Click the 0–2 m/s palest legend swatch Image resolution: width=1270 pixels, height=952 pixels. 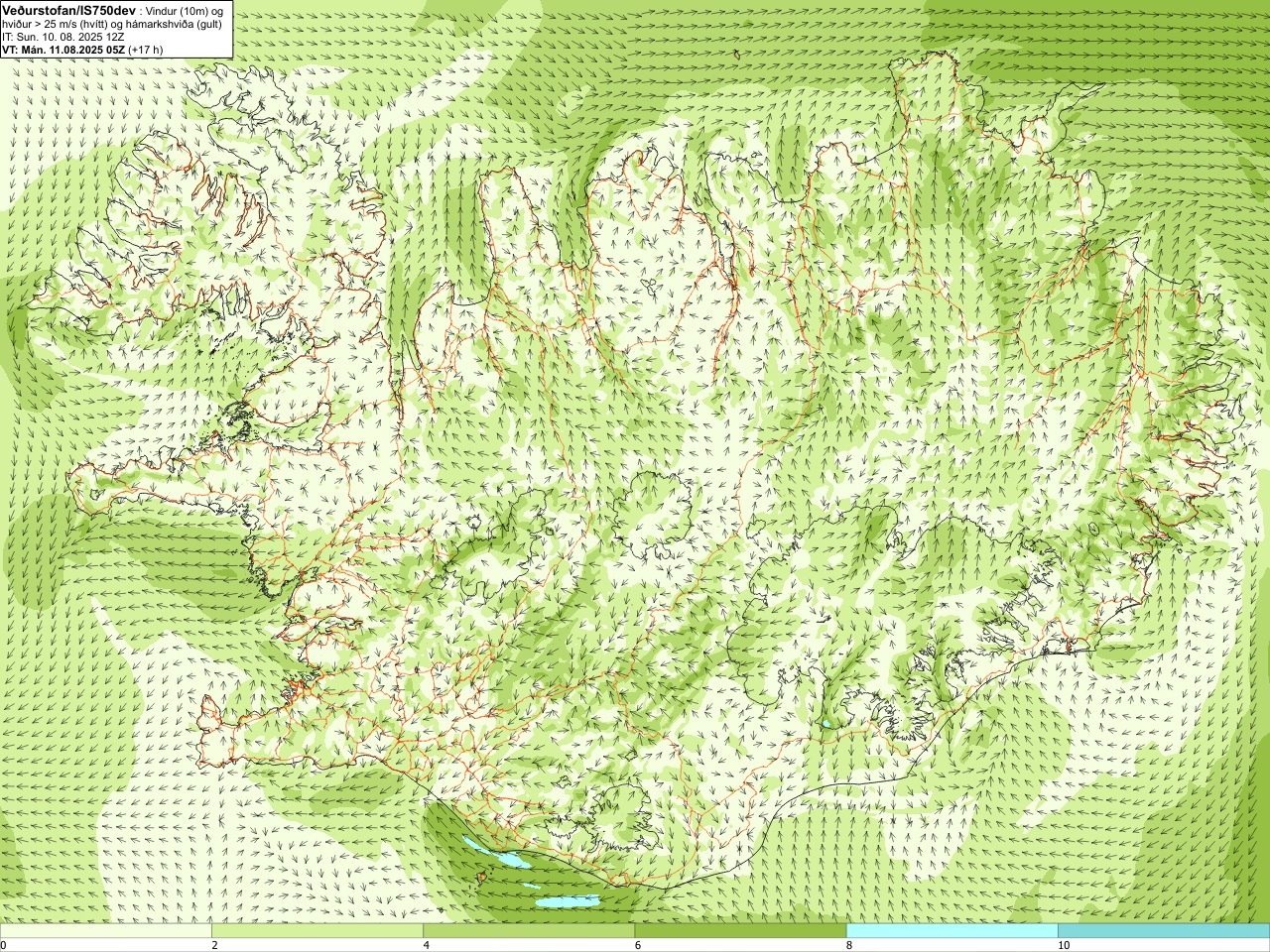(x=105, y=931)
